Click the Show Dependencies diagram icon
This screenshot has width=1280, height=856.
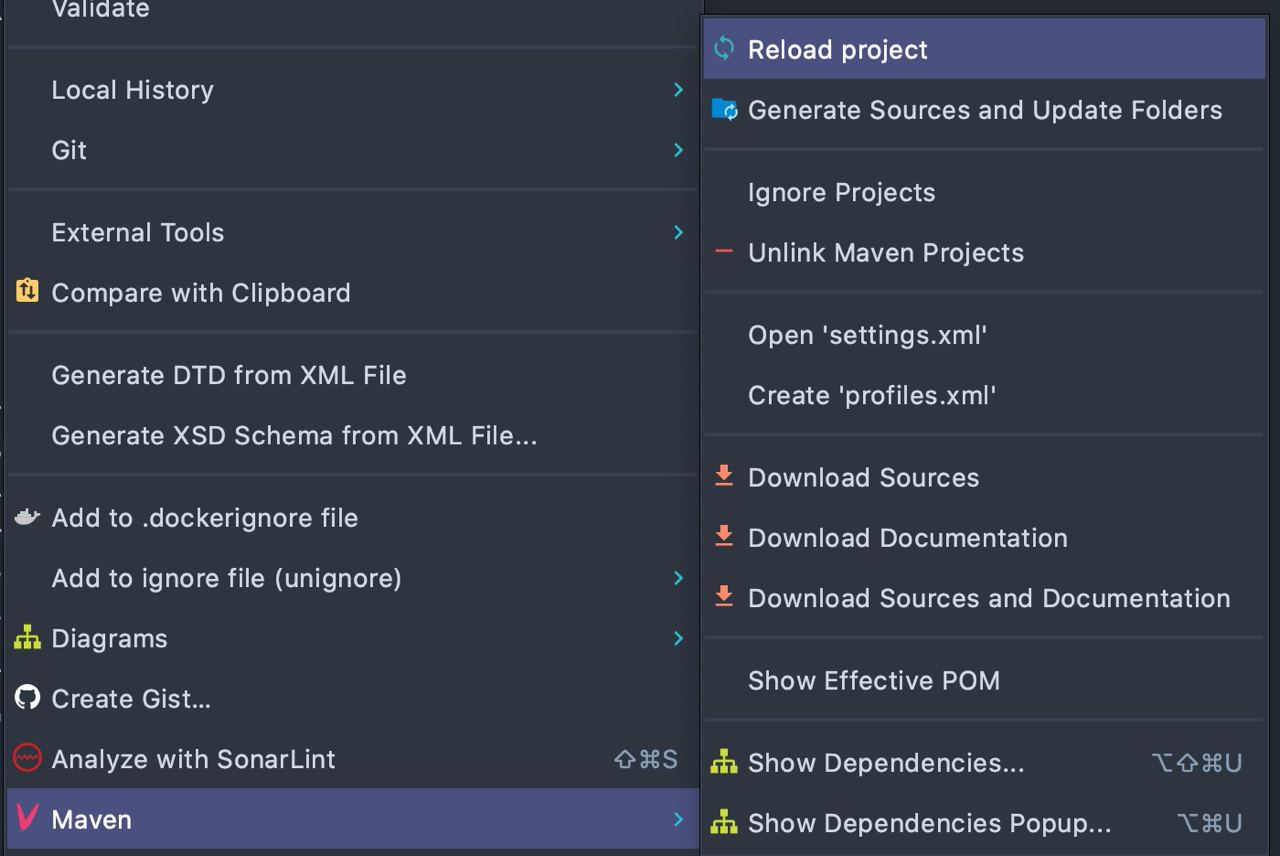(724, 763)
